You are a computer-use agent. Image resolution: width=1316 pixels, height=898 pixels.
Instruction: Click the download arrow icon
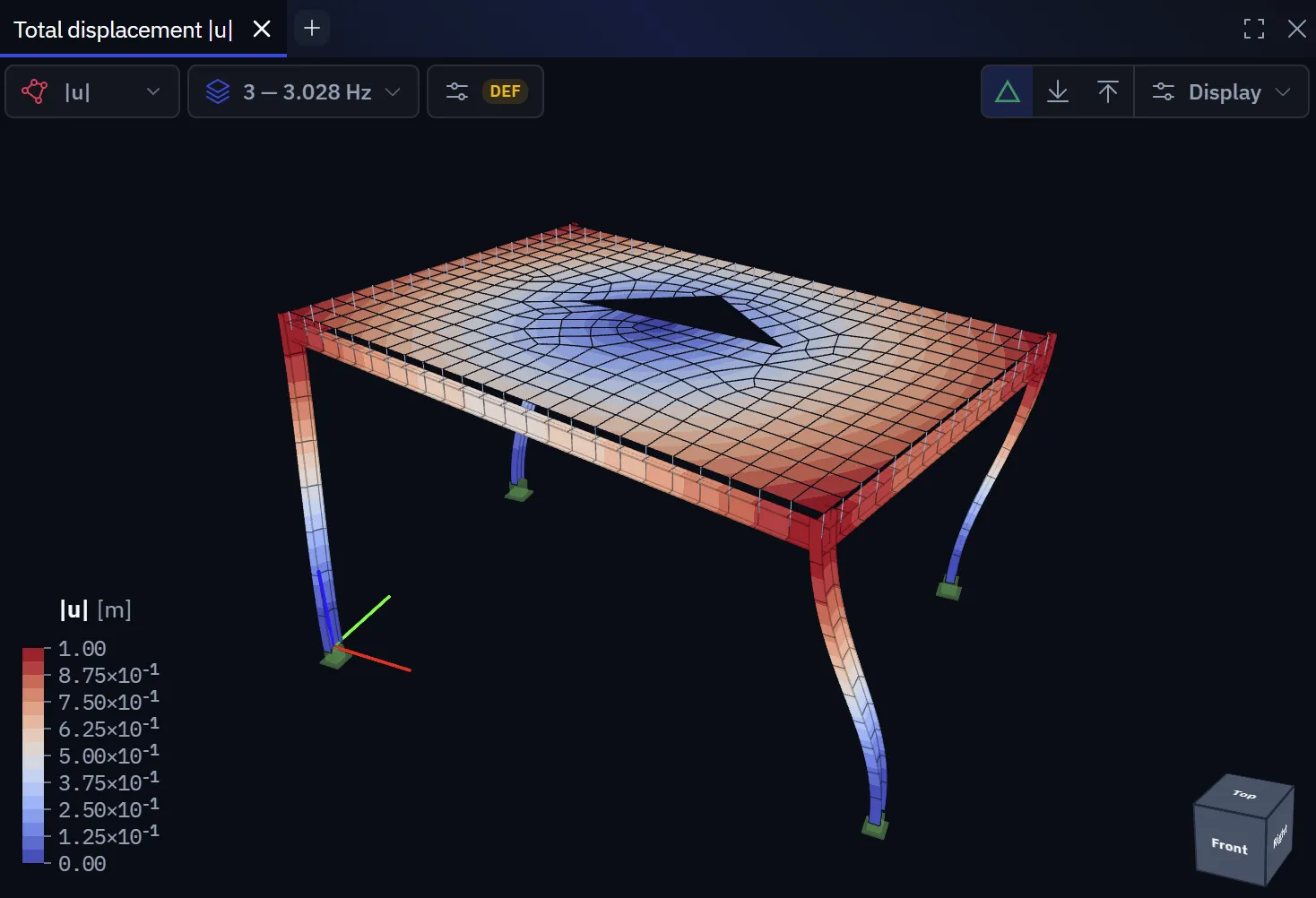(1058, 91)
